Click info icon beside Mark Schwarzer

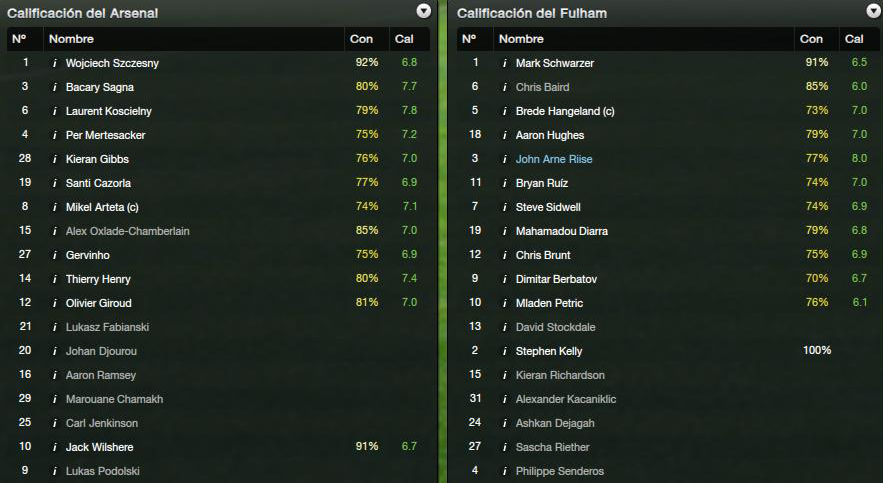point(505,63)
